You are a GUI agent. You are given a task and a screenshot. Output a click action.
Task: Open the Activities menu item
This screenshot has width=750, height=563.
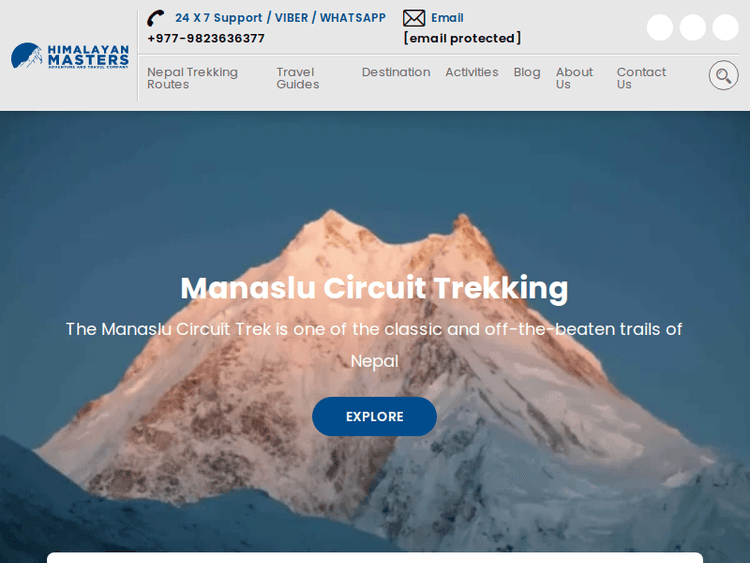coord(472,72)
